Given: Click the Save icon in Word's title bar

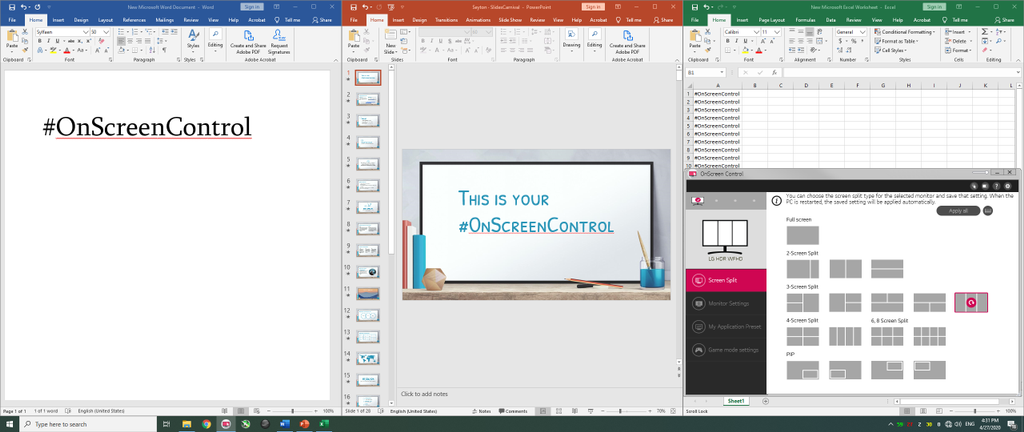Looking at the screenshot, I should 11,7.
